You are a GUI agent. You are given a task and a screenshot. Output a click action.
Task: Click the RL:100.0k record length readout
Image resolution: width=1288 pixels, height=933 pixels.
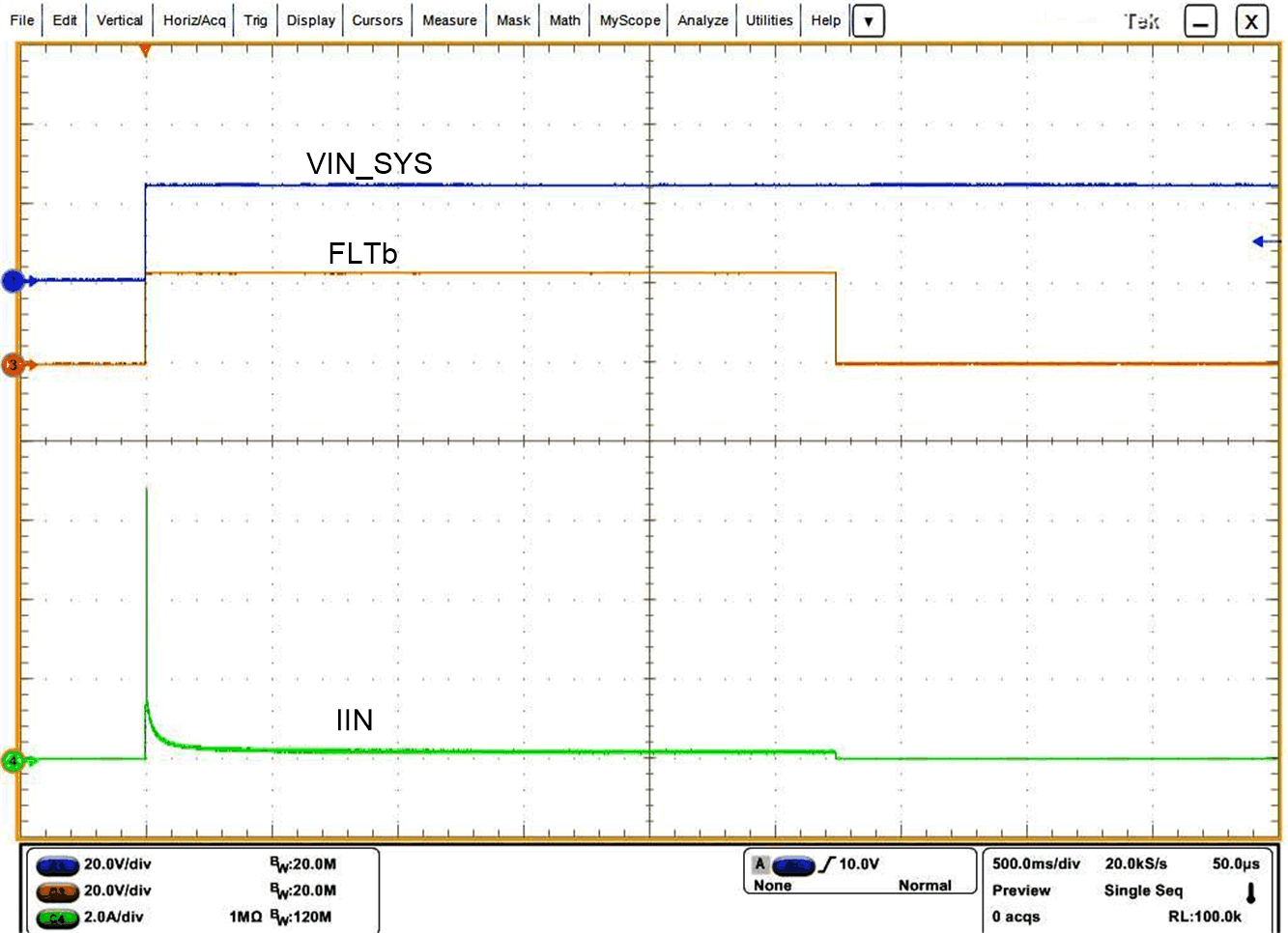click(x=1205, y=917)
